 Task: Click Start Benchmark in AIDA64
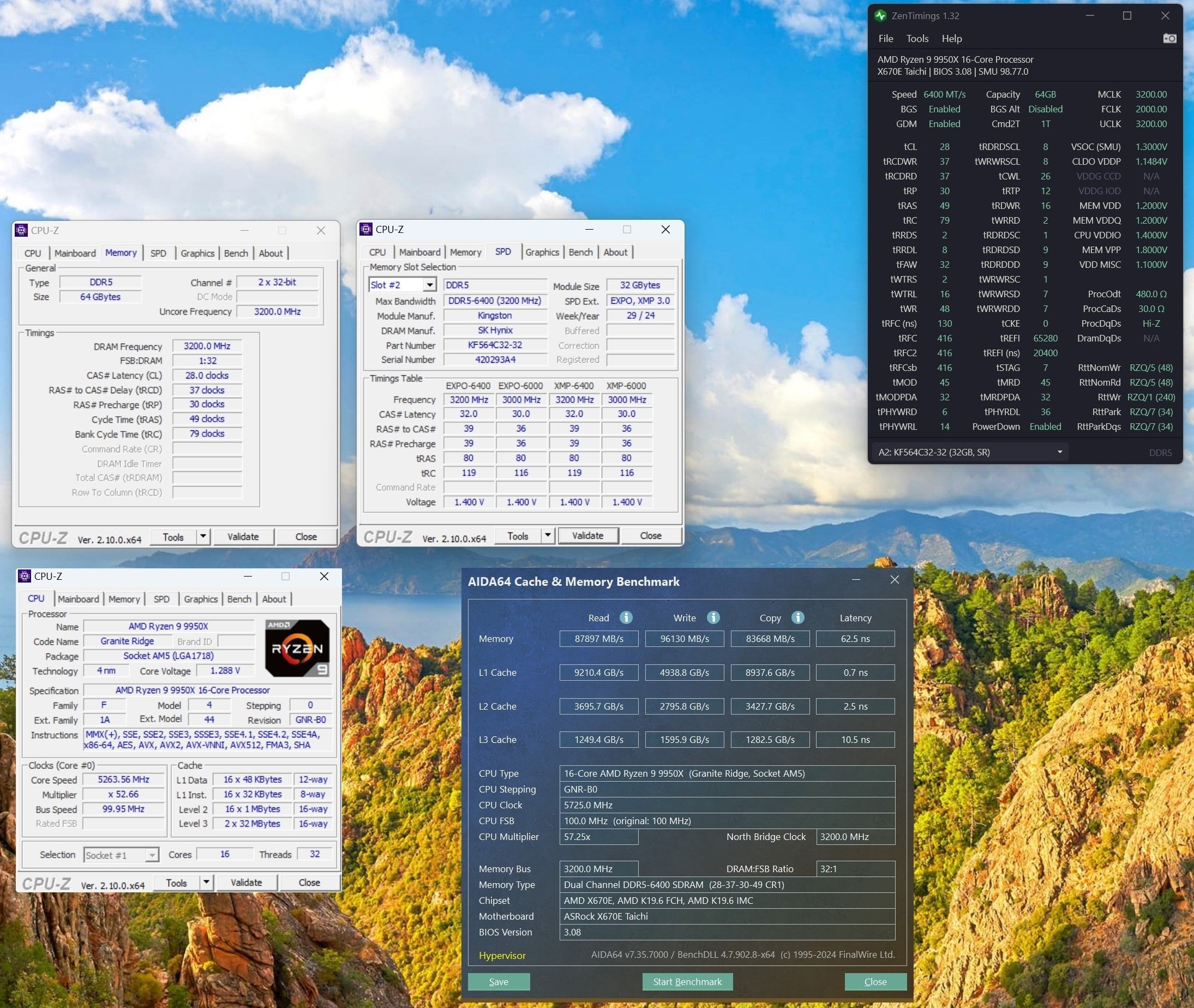pos(687,981)
